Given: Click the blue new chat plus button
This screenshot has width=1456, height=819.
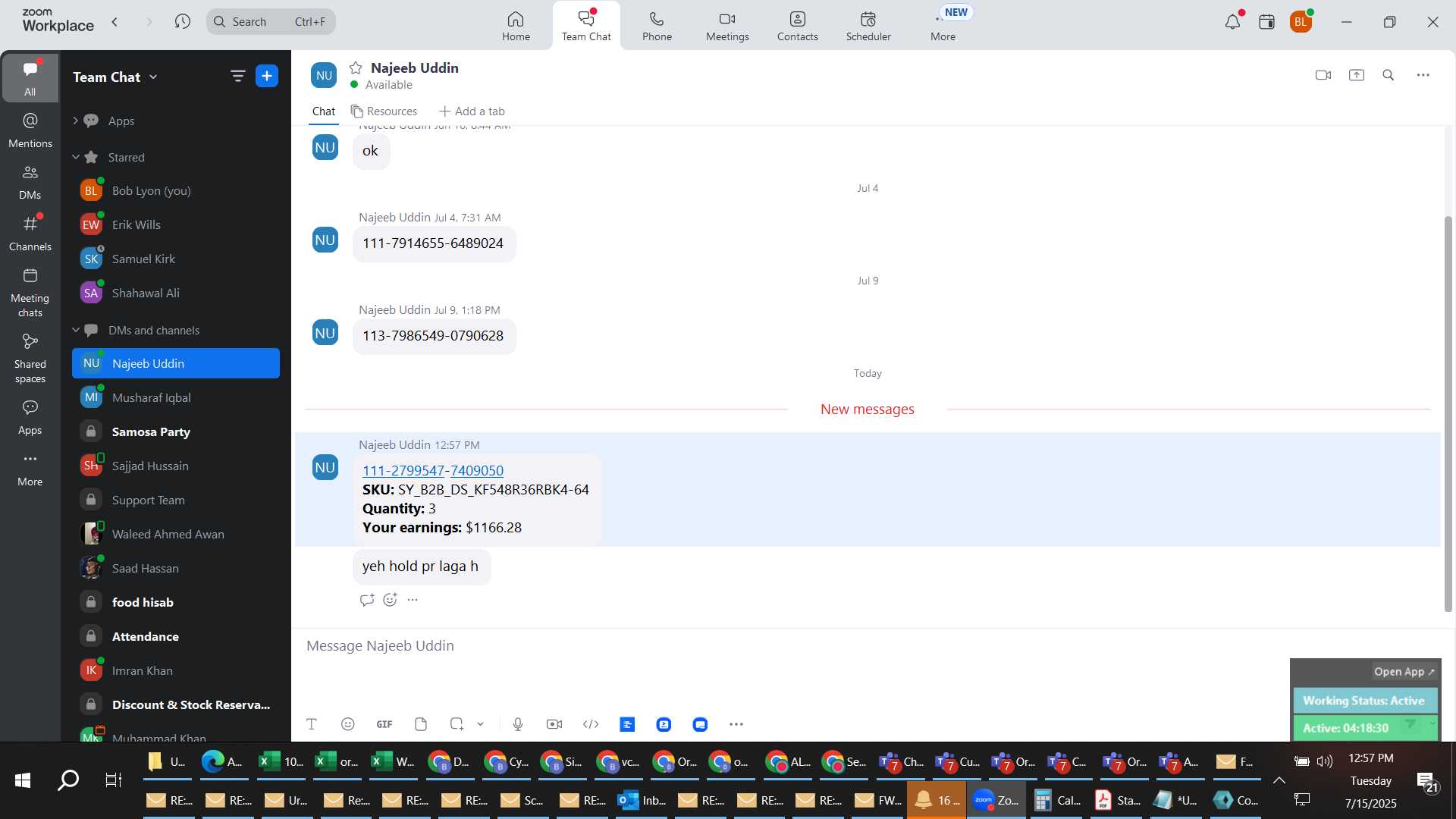Looking at the screenshot, I should [267, 76].
